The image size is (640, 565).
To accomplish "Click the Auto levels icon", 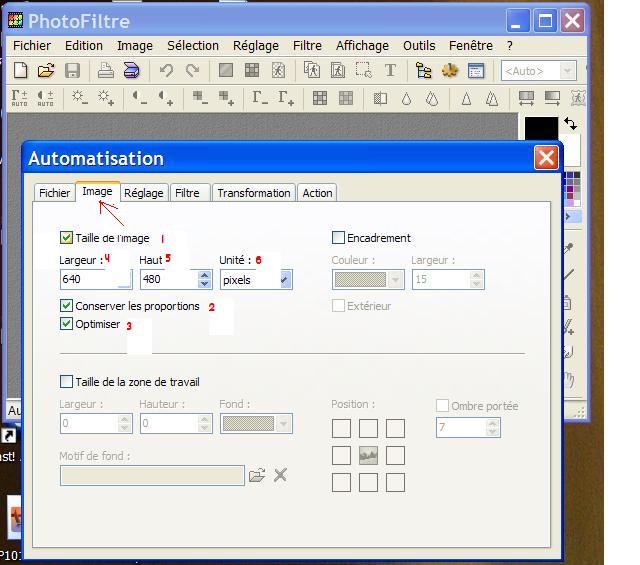I will point(19,98).
